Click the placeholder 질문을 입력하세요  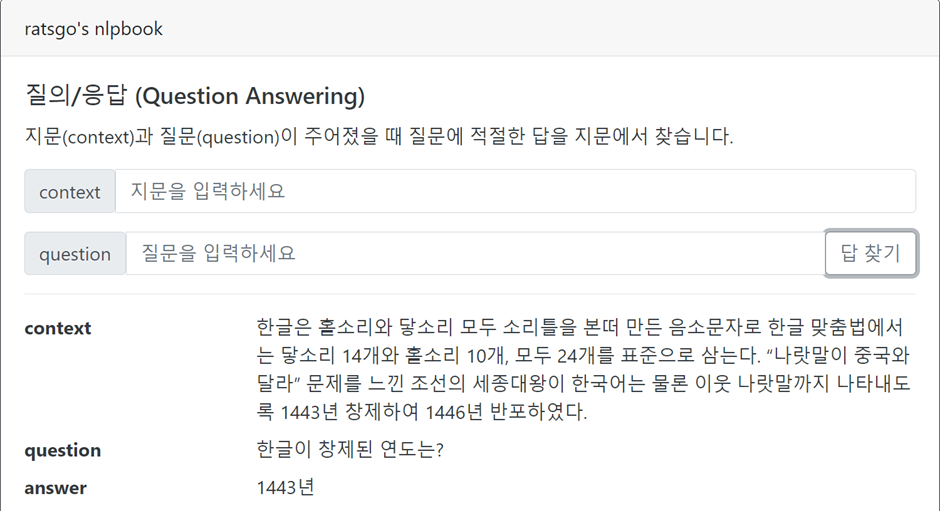[218, 253]
